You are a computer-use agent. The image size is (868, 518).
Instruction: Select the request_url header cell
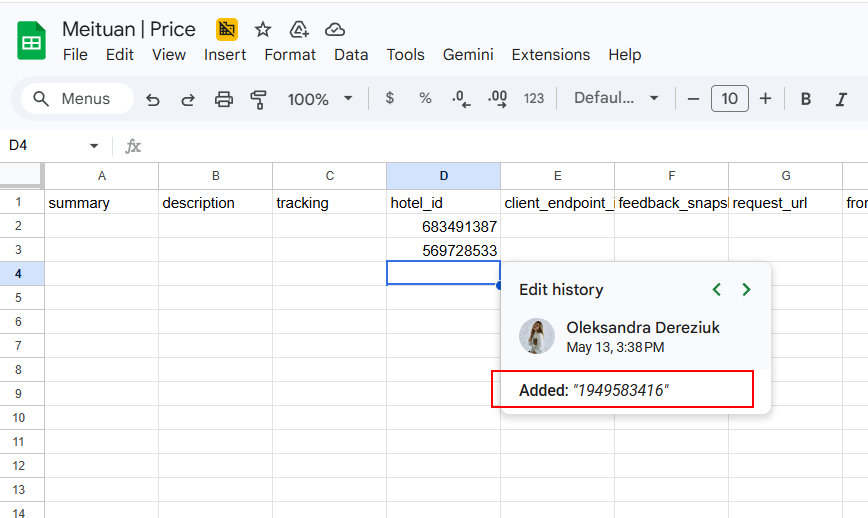click(x=786, y=203)
